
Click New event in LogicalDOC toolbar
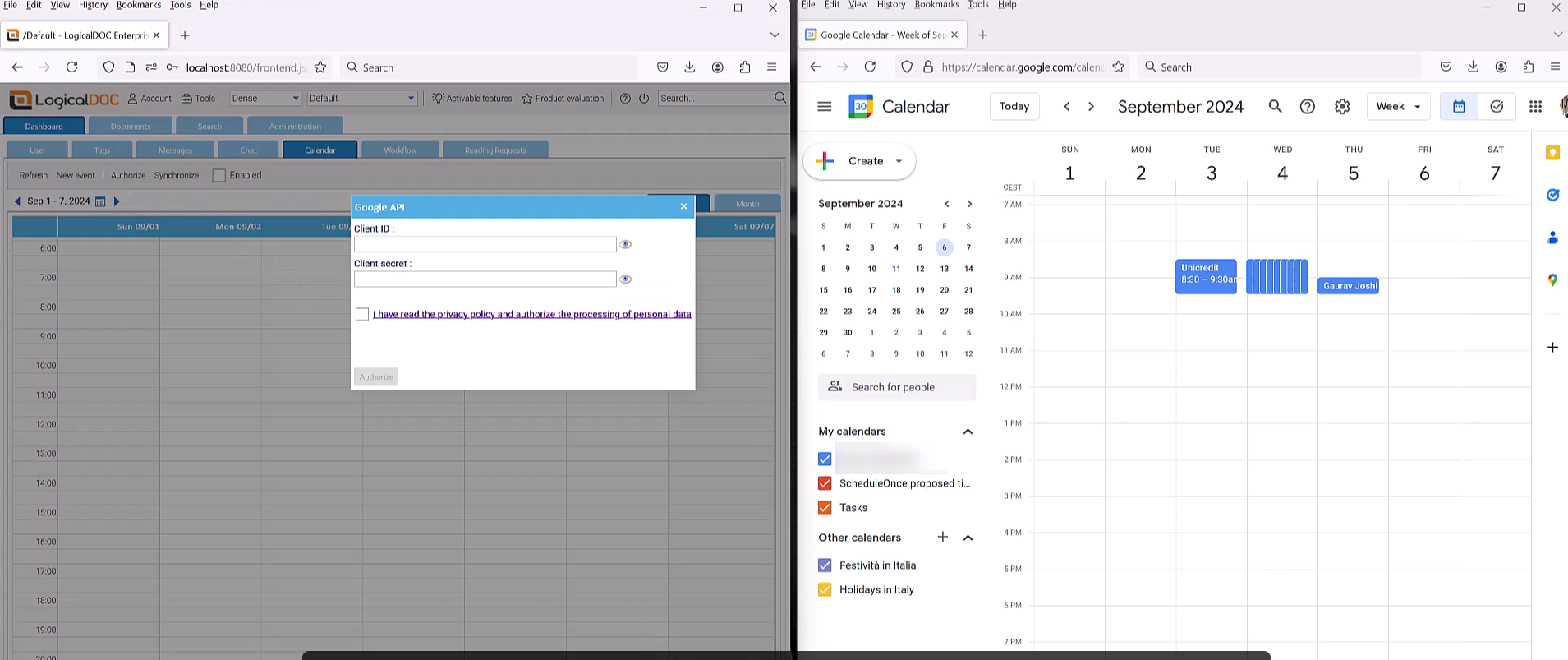76,175
